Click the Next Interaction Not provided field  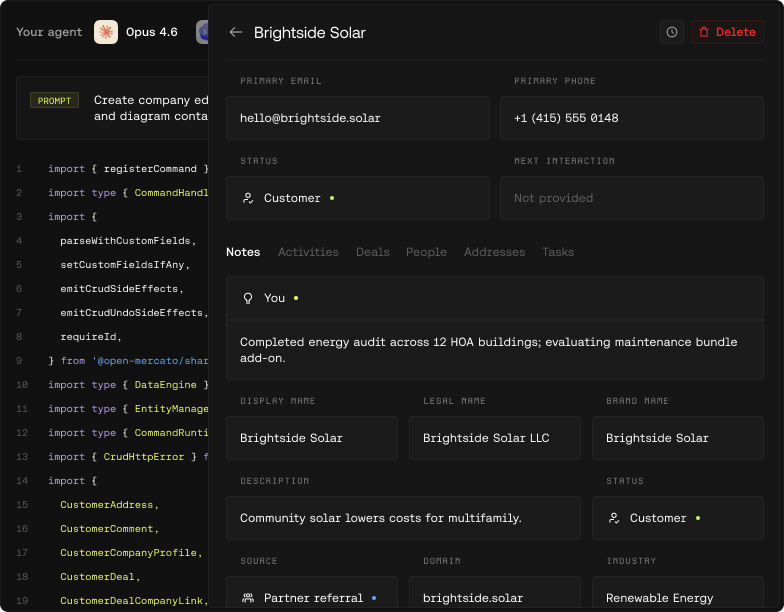(x=632, y=198)
